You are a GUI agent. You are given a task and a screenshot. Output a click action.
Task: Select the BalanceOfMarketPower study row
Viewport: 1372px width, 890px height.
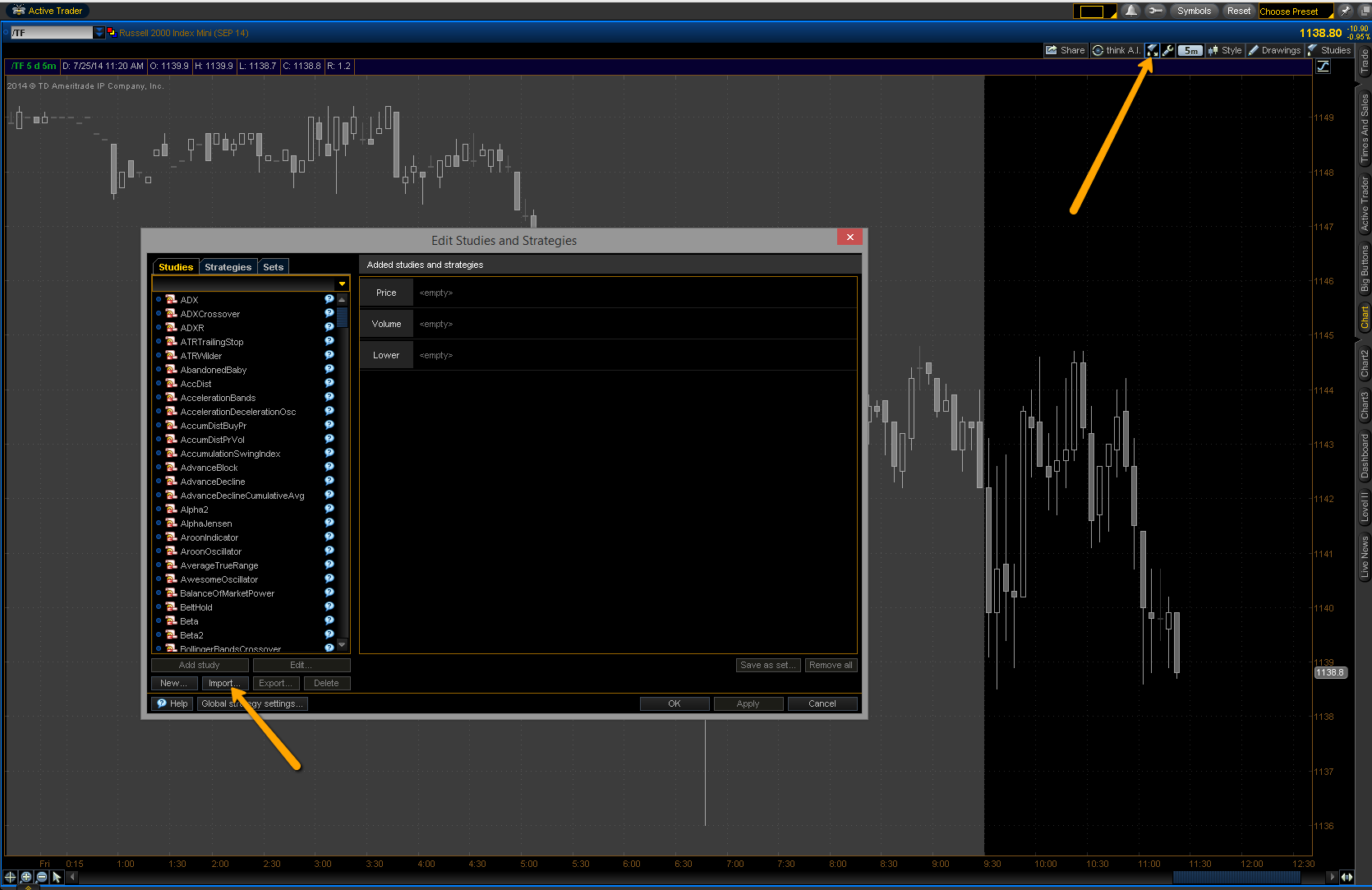(x=244, y=593)
